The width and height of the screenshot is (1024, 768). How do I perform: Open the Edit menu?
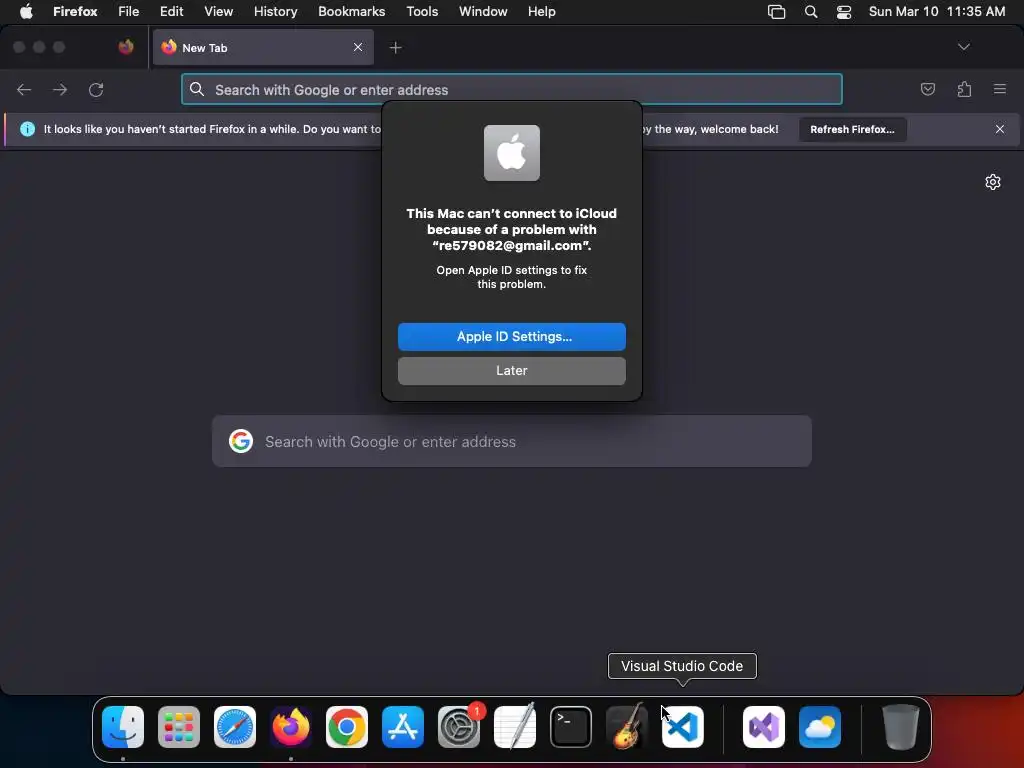[x=172, y=12]
